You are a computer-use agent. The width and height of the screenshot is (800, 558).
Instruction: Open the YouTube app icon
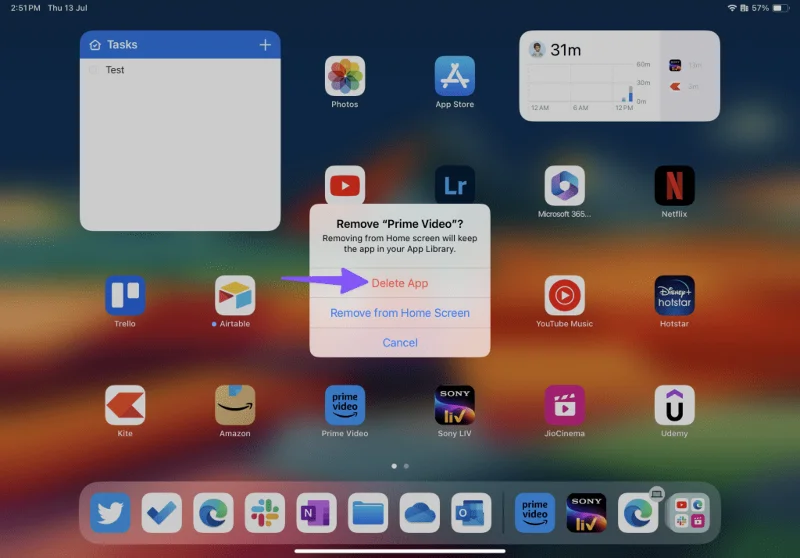pos(345,185)
